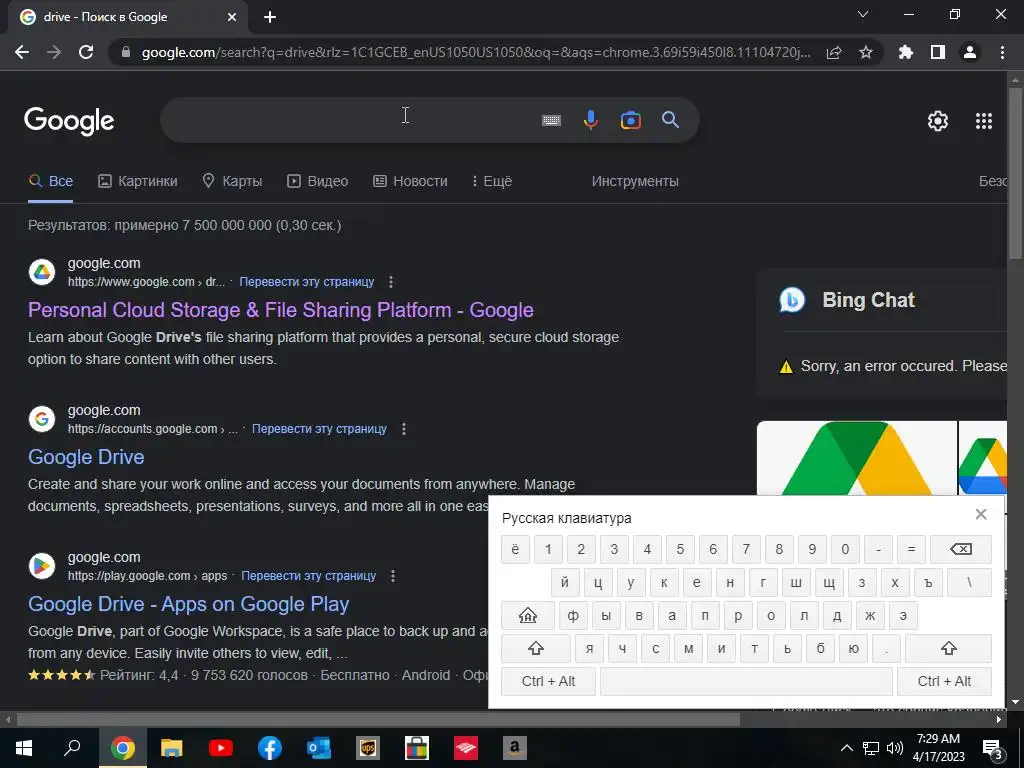
Task: Open Chrome profile avatar
Action: pyautogui.click(x=970, y=52)
